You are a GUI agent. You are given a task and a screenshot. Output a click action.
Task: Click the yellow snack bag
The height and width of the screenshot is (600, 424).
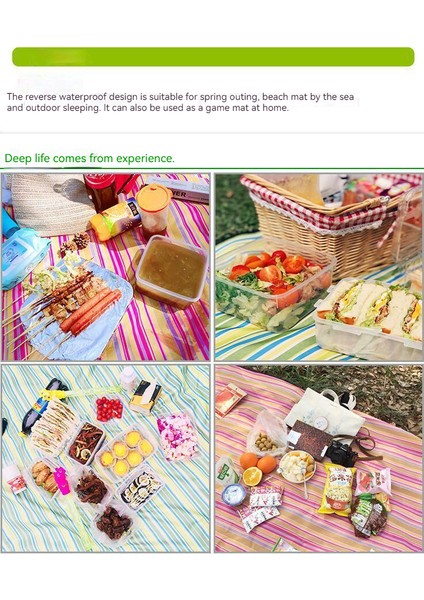[x=336, y=489]
